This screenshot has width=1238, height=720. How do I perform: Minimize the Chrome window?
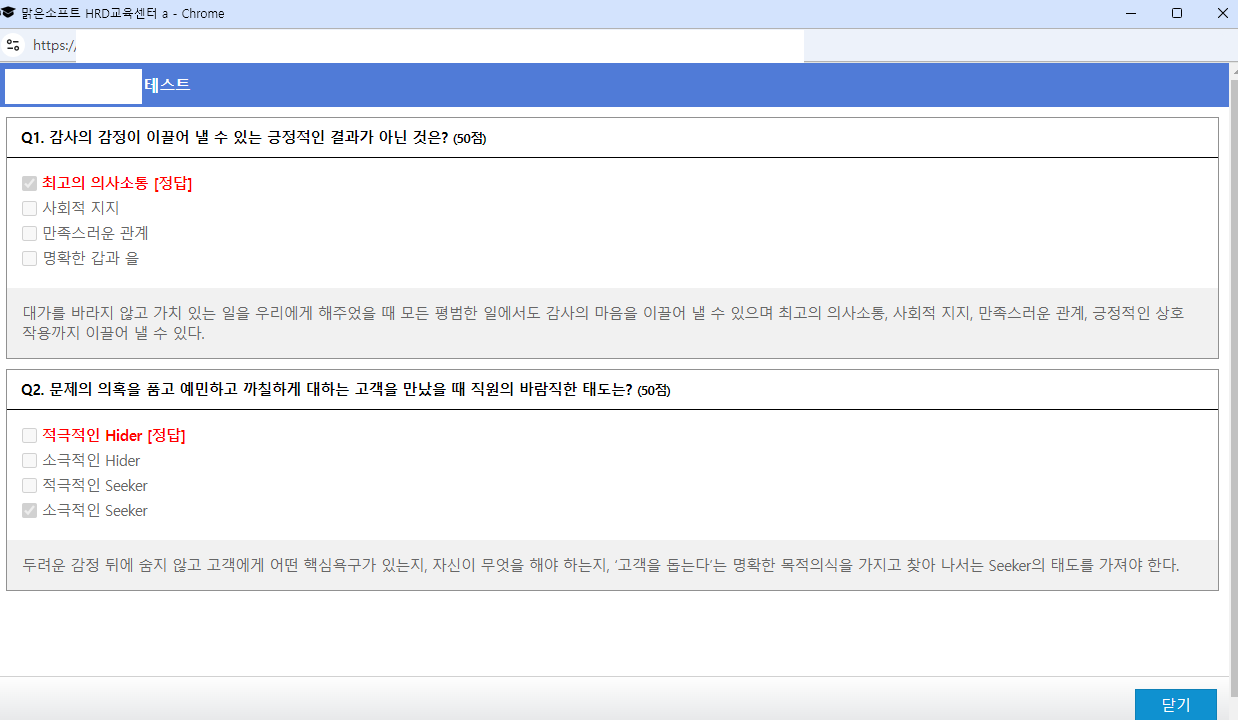(x=1129, y=13)
